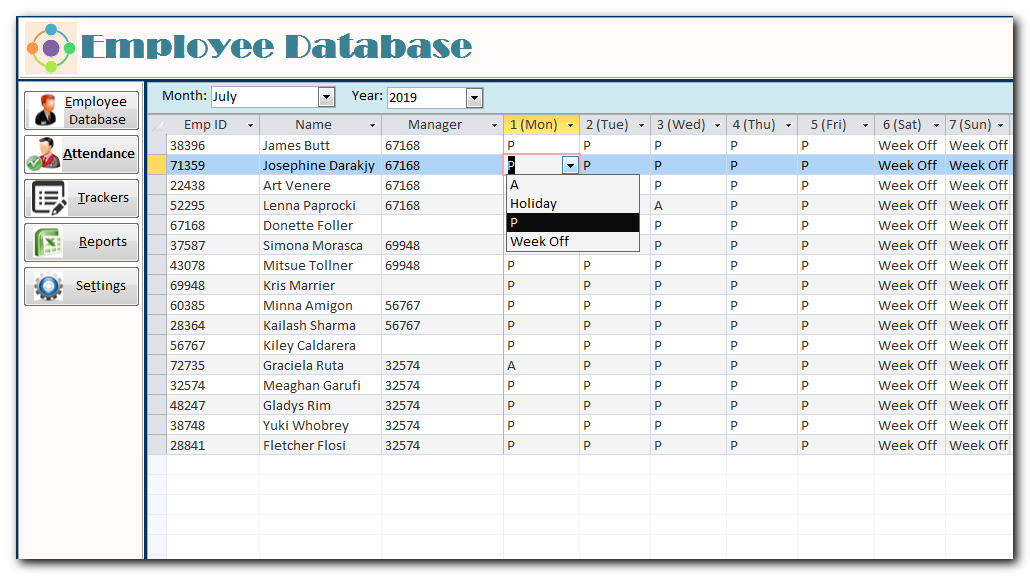Open the 3 (Wed) column filter arrow
1030x576 pixels.
pos(717,125)
